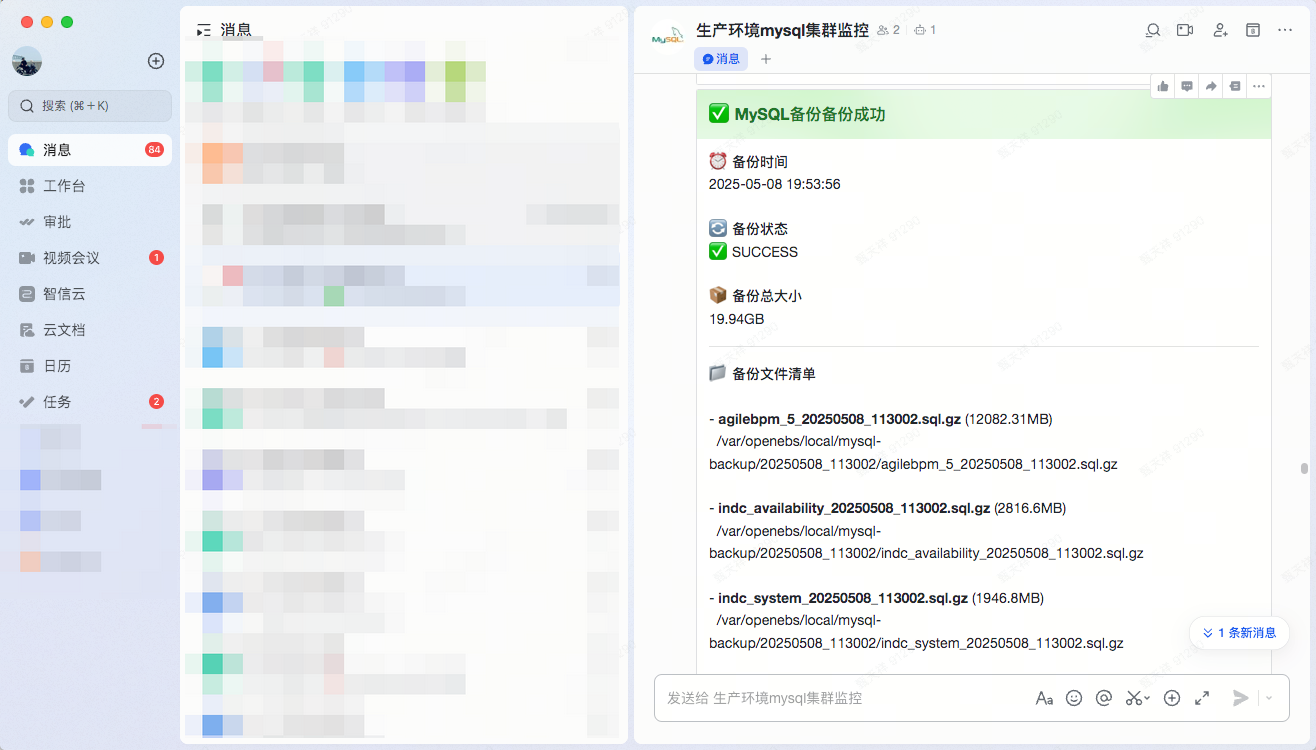Open the more options (...) in chat header
The width and height of the screenshot is (1316, 750).
(1285, 30)
